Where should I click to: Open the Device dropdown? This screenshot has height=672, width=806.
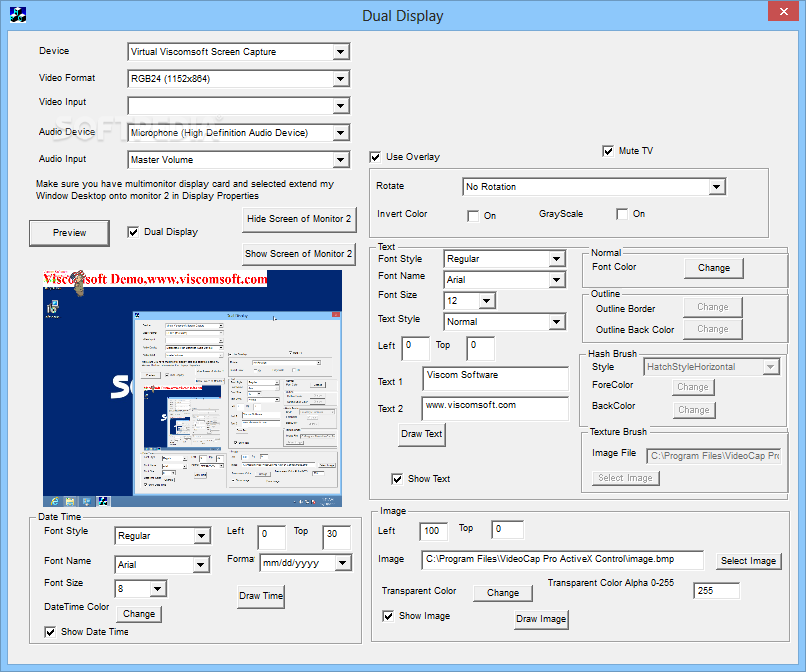(x=340, y=52)
